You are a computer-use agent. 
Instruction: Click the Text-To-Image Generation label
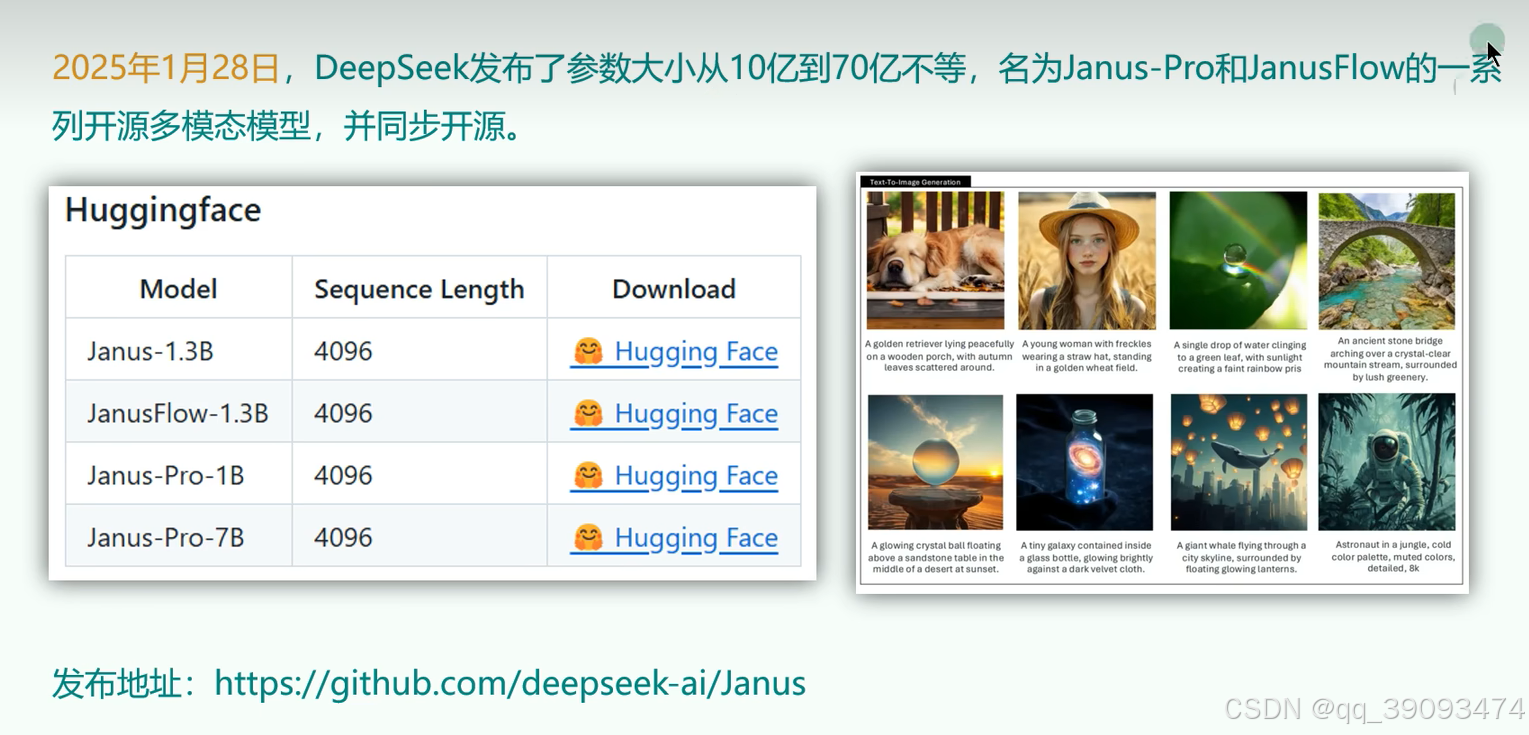915,182
